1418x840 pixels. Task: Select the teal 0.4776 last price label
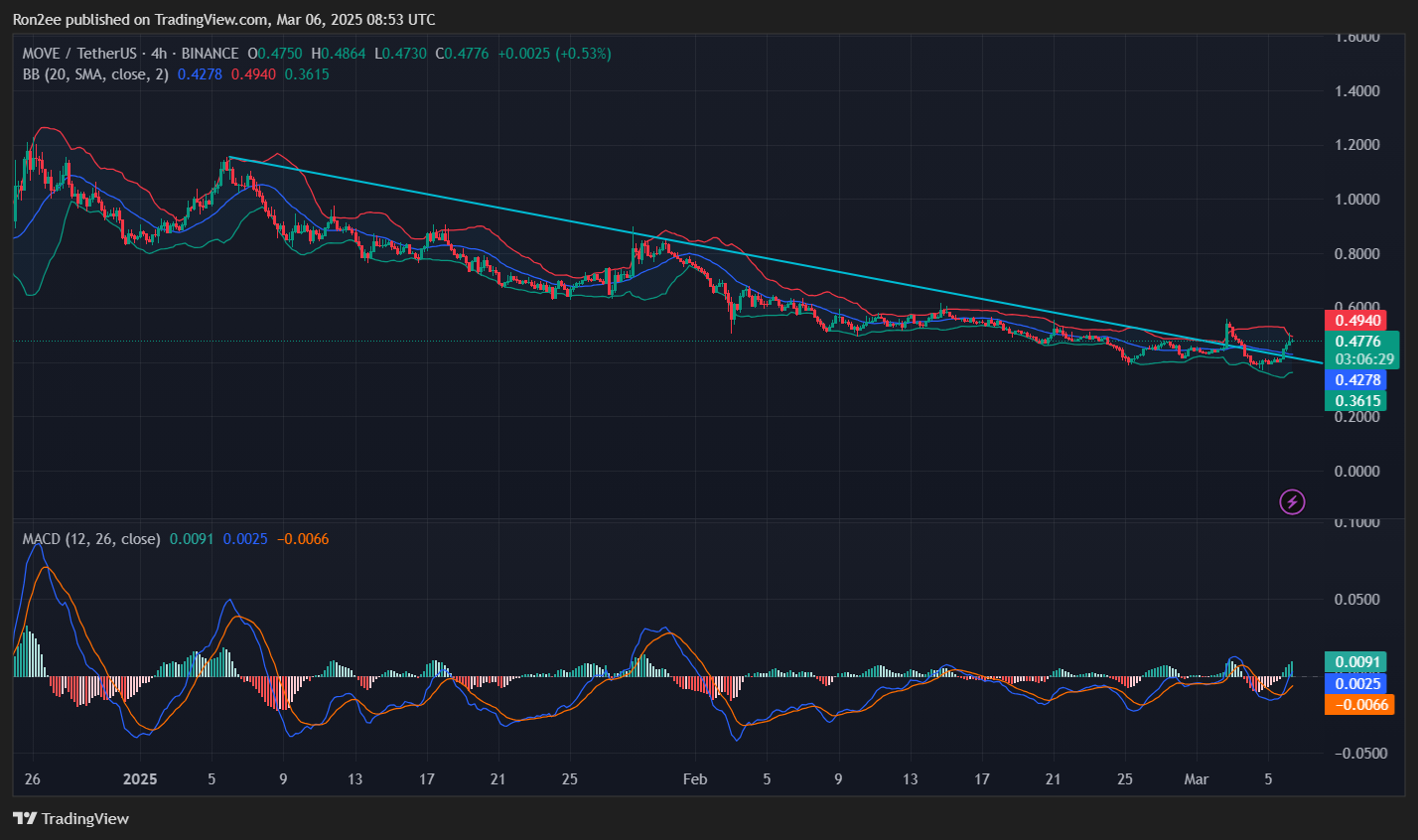[1358, 341]
